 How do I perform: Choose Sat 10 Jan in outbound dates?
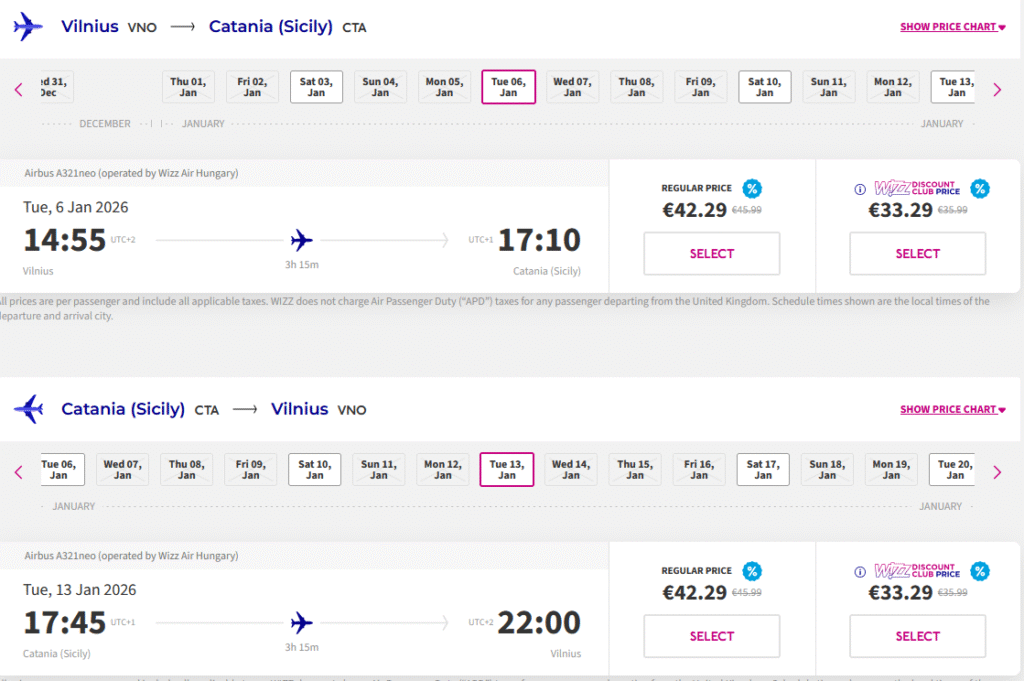click(764, 87)
